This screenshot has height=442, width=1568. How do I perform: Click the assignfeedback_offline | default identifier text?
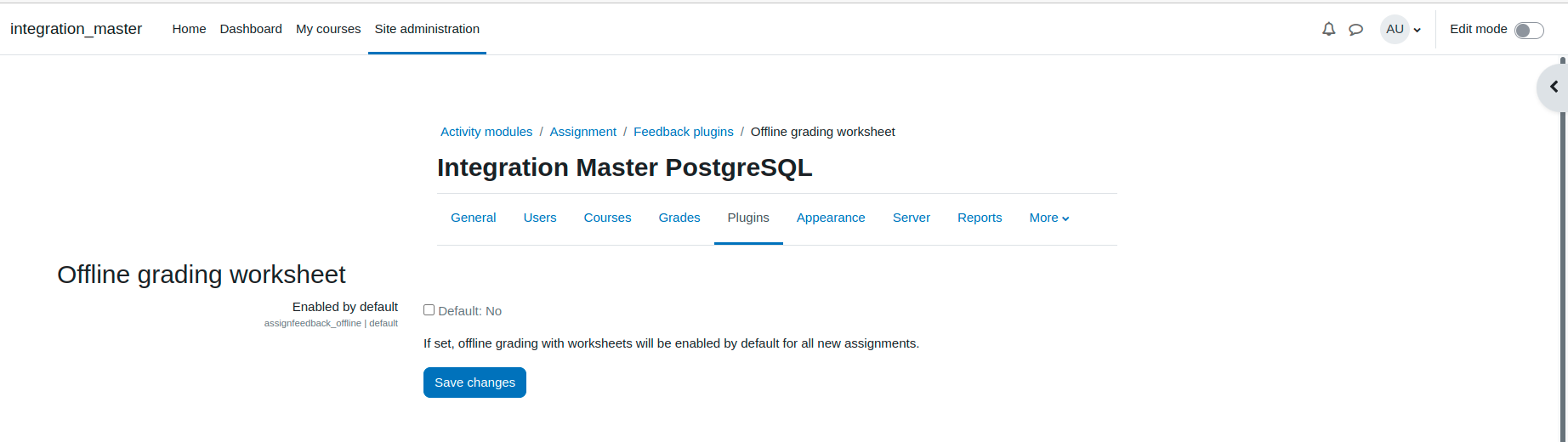(x=331, y=324)
